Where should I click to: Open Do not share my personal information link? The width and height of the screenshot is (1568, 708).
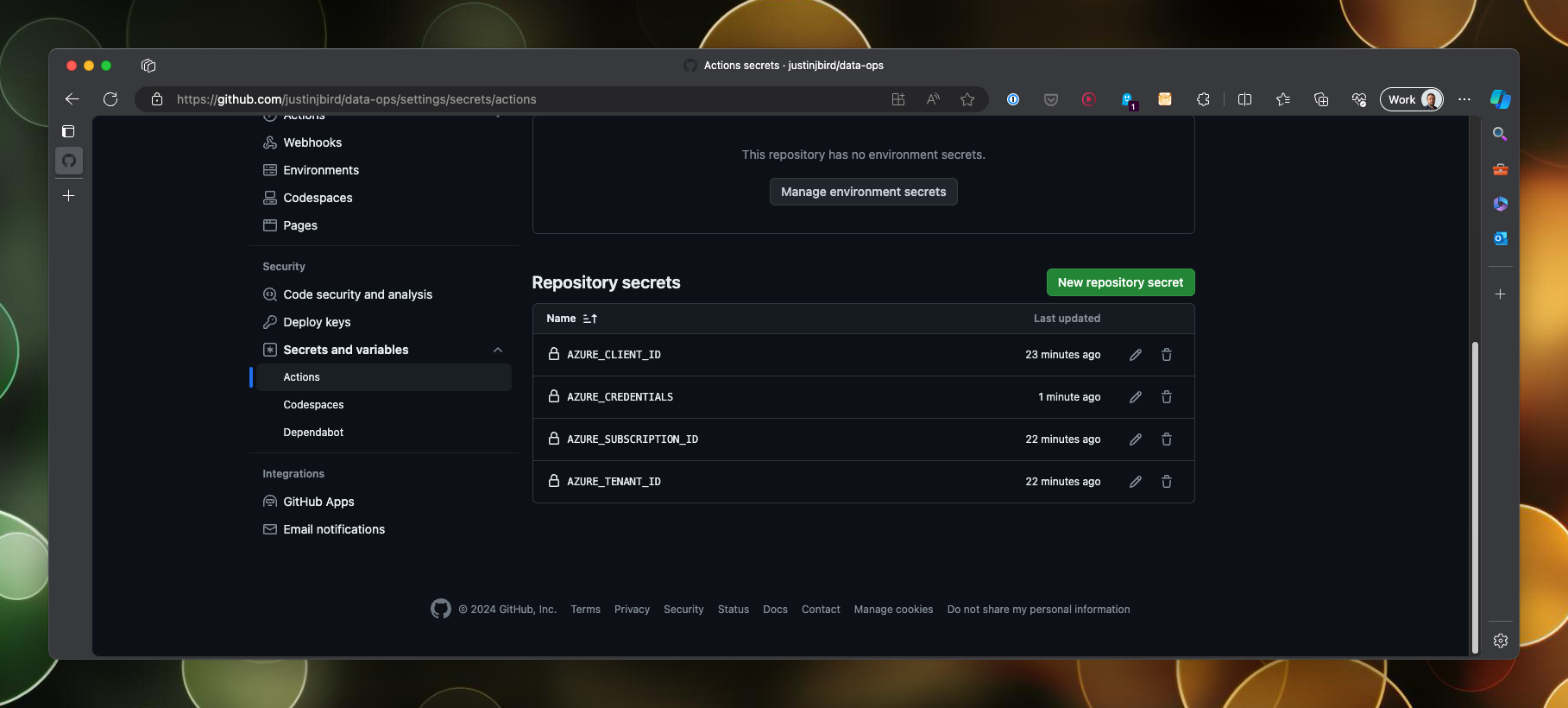(x=1038, y=610)
